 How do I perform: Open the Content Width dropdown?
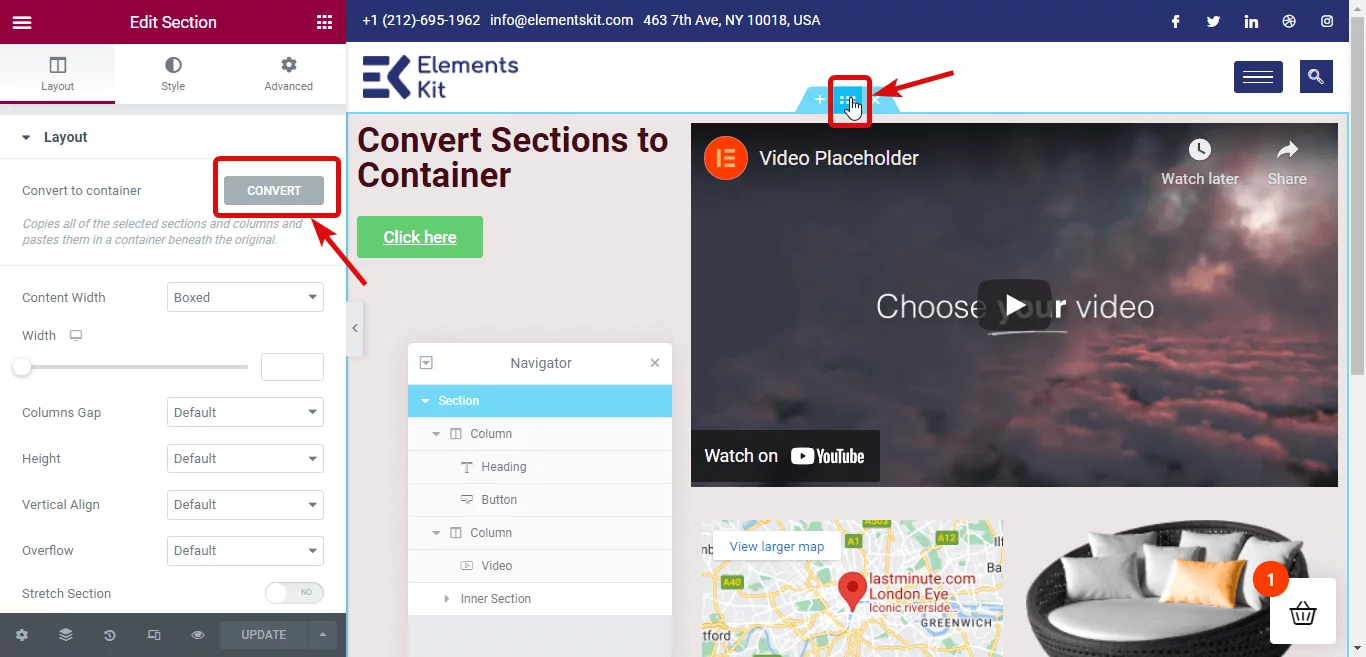pos(245,297)
